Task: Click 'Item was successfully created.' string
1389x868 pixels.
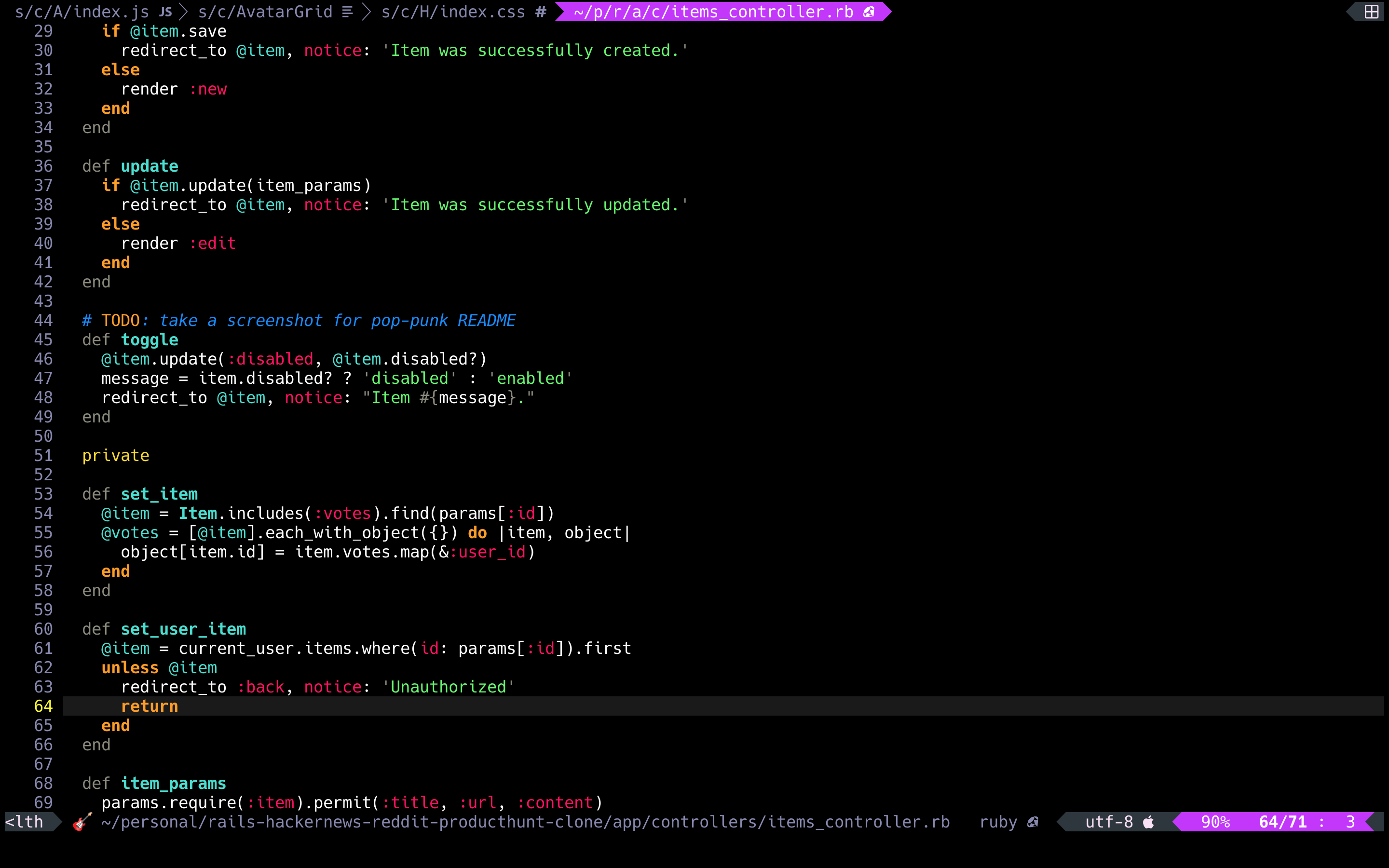Action: [x=535, y=51]
